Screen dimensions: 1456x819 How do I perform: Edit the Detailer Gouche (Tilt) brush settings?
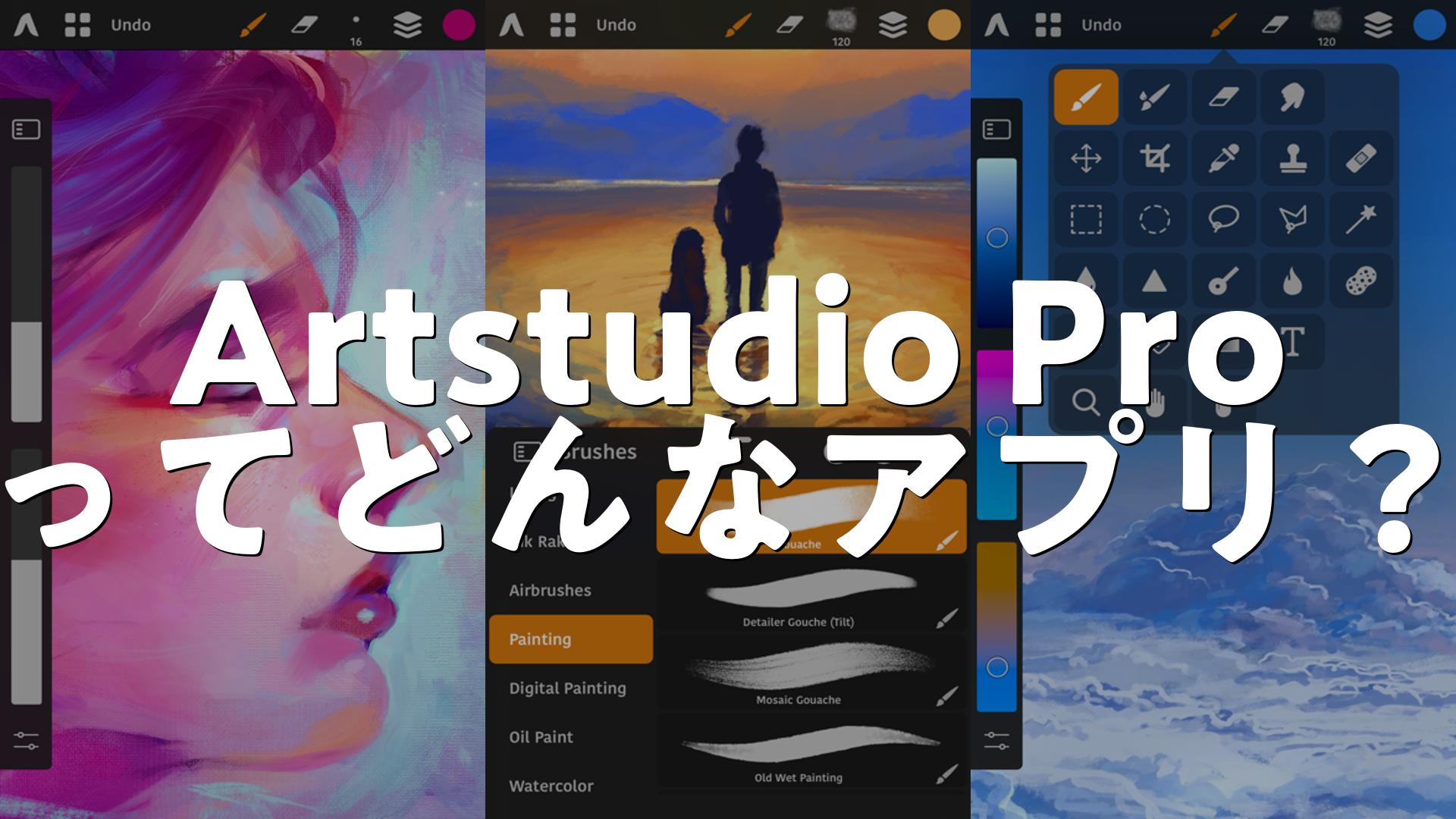click(x=946, y=618)
